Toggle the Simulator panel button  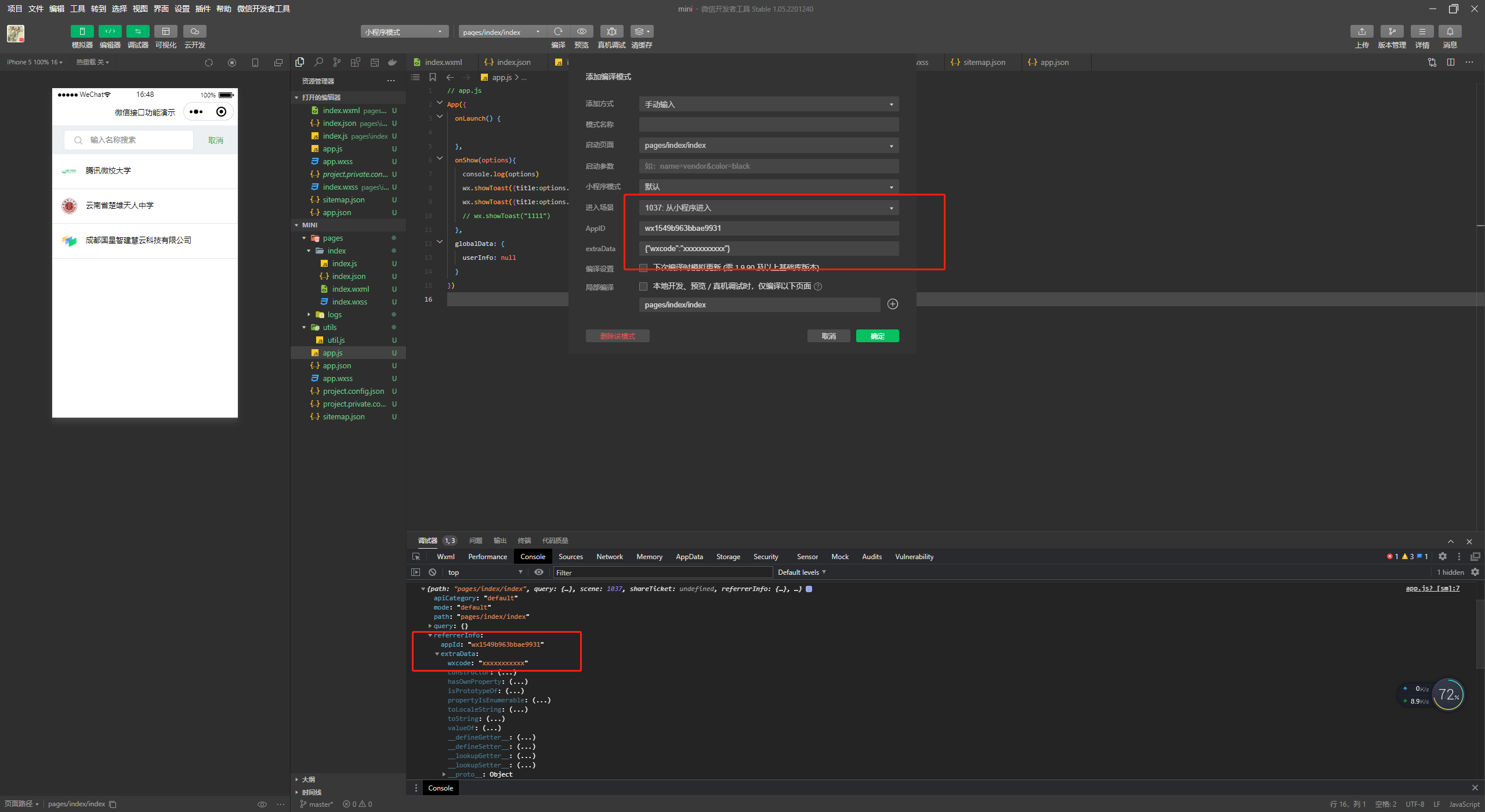coord(82,31)
